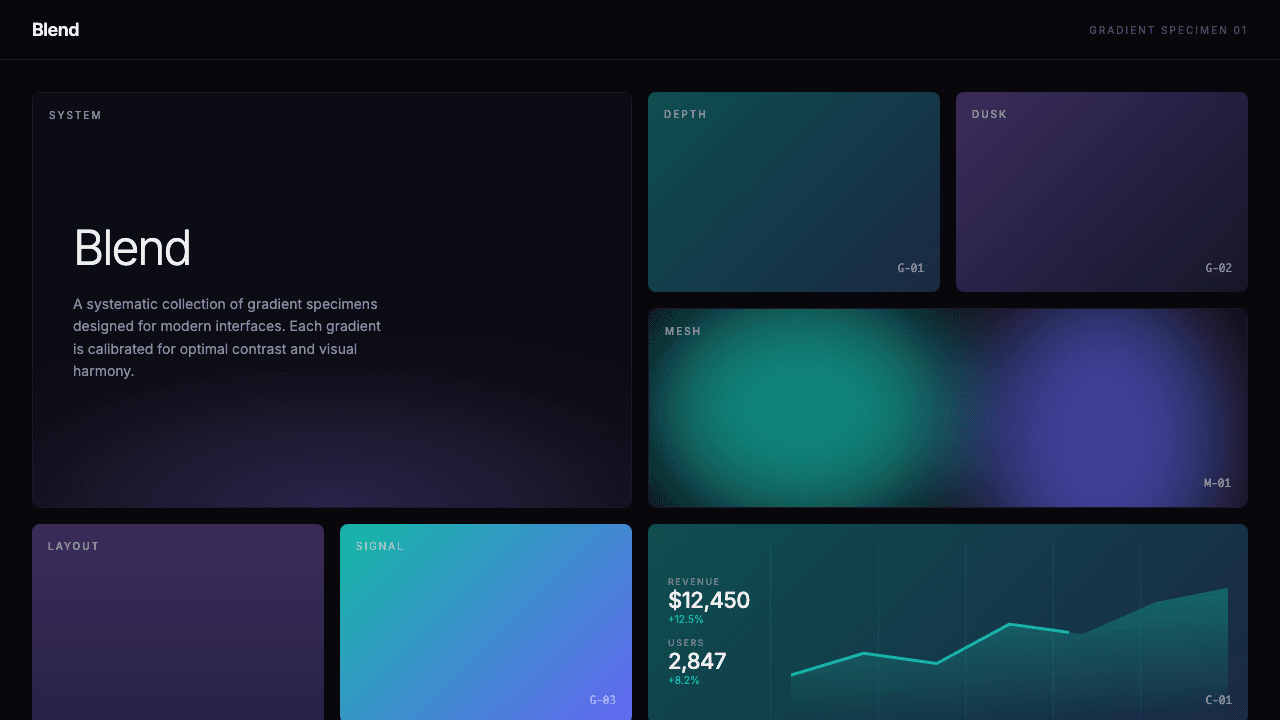Select the DUSK gradient card
This screenshot has width=1280, height=720.
tap(1102, 192)
